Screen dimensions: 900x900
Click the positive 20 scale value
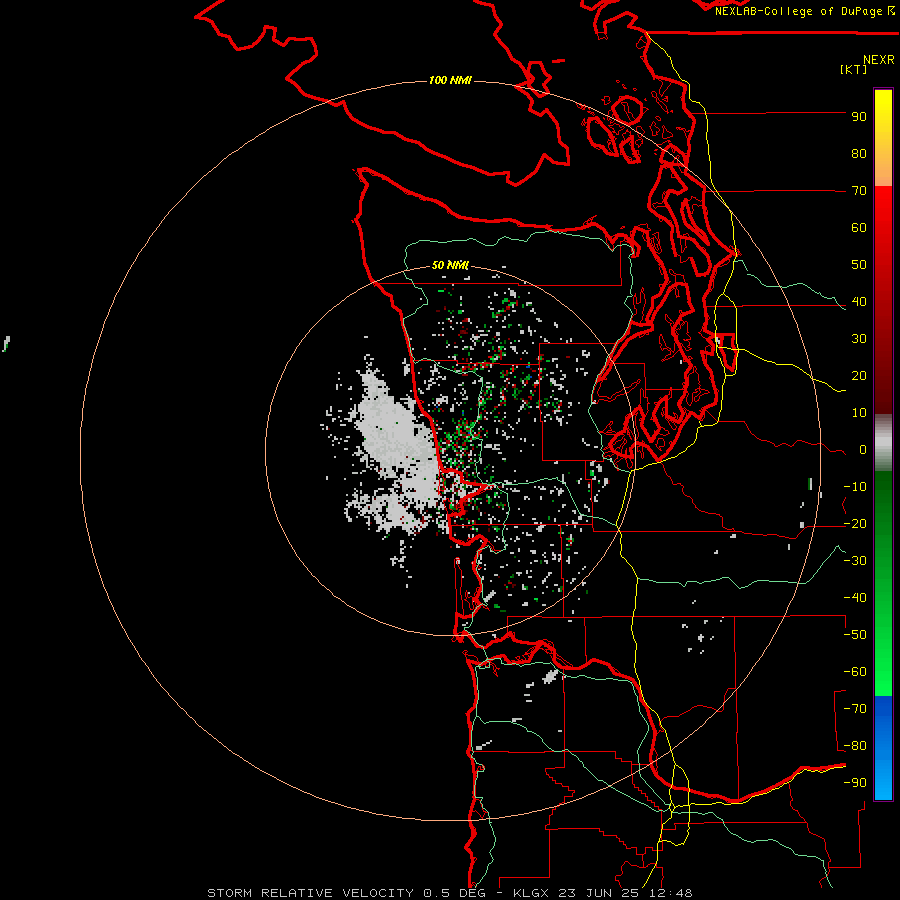[859, 376]
